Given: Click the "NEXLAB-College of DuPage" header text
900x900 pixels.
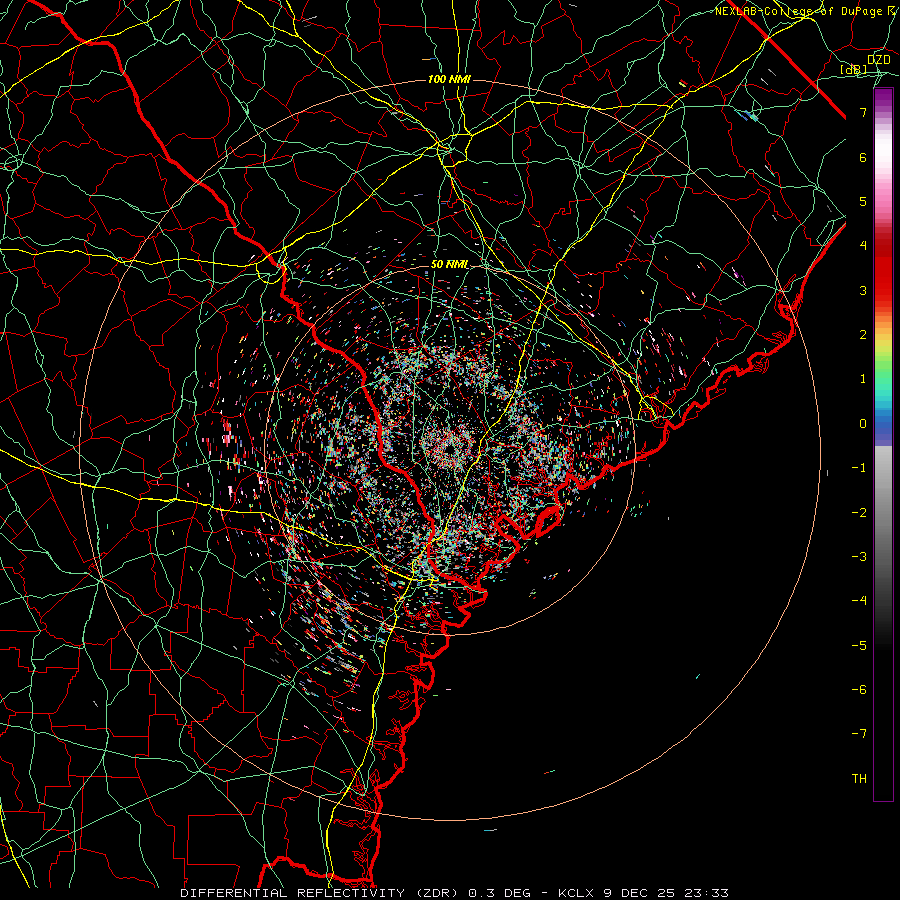Looking at the screenshot, I should pyautogui.click(x=801, y=11).
